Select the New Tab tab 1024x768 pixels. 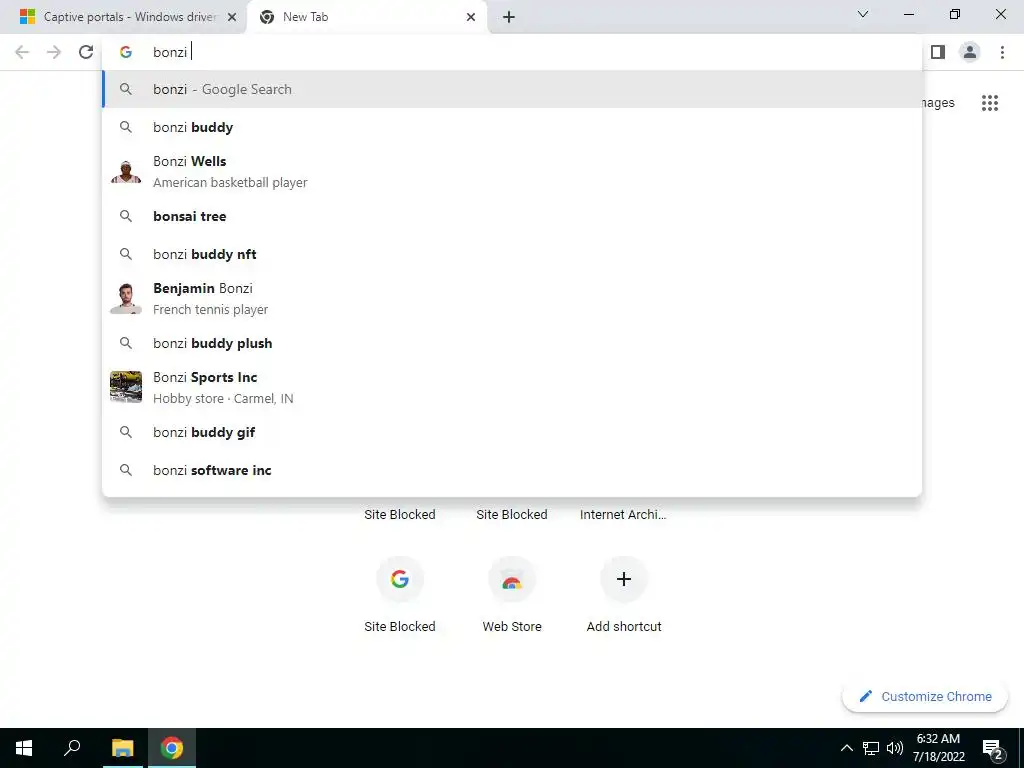[x=366, y=17]
